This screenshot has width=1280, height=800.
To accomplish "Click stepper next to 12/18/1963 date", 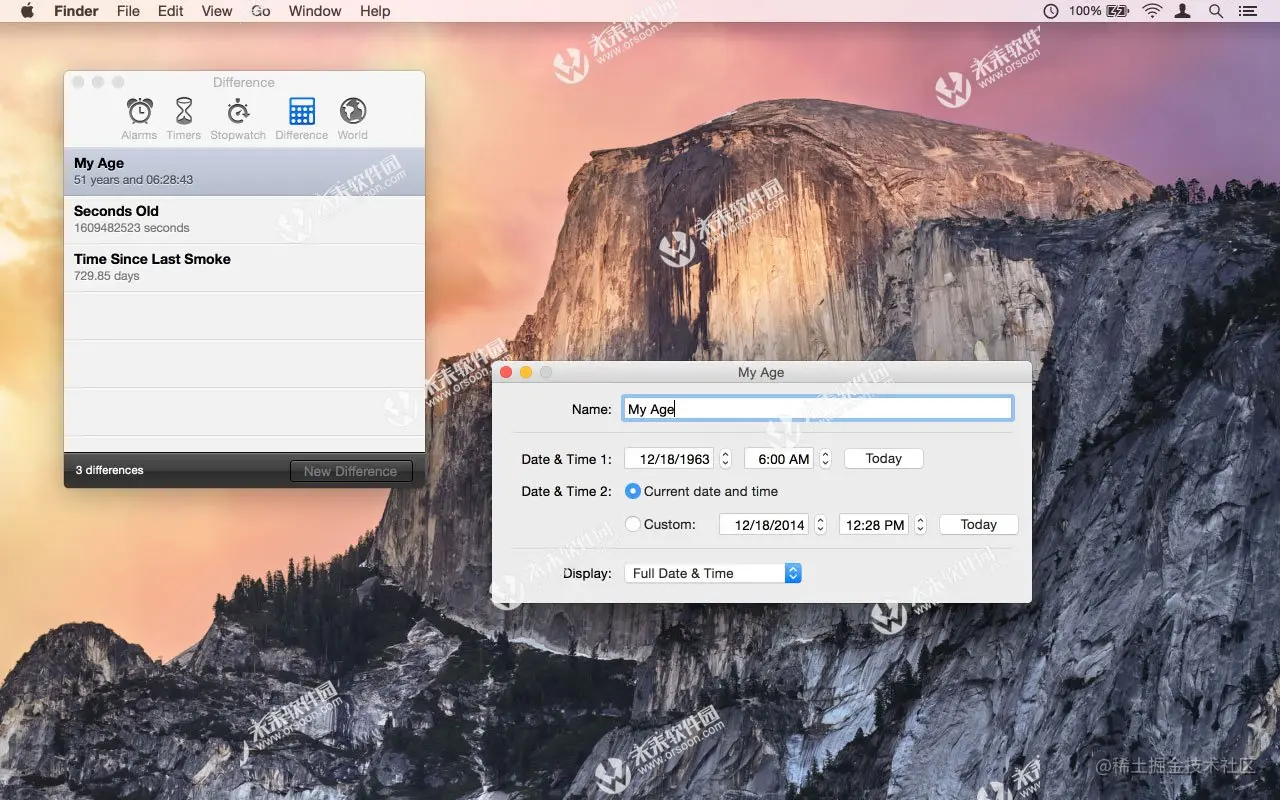I will pyautogui.click(x=725, y=459).
